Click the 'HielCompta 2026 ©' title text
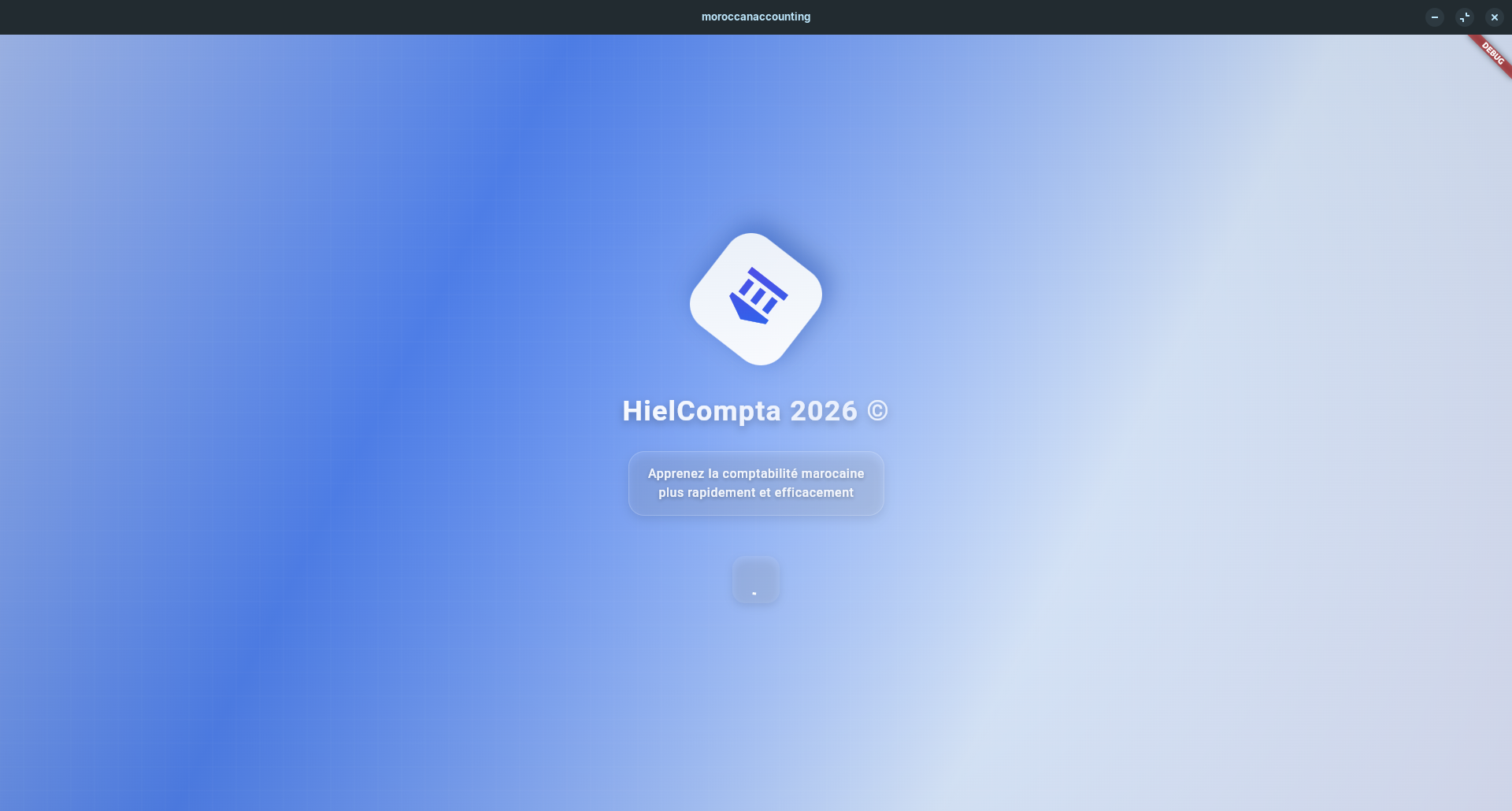Screen dimensions: 1512x811 pos(755,411)
